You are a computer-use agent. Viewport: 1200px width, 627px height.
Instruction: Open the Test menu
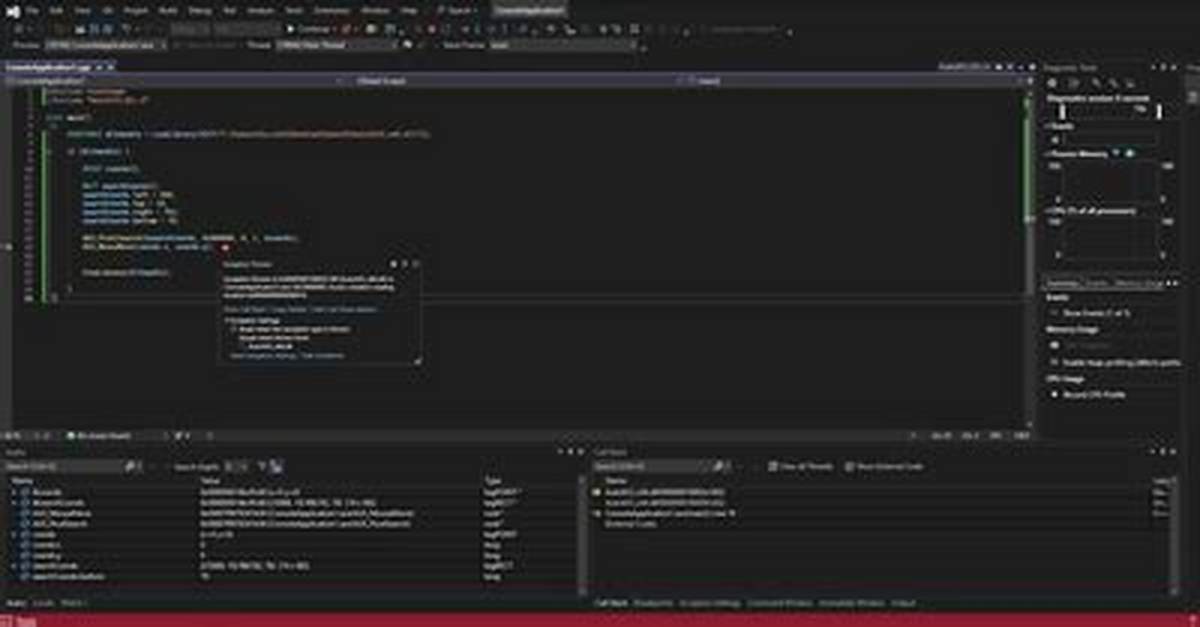[229, 10]
